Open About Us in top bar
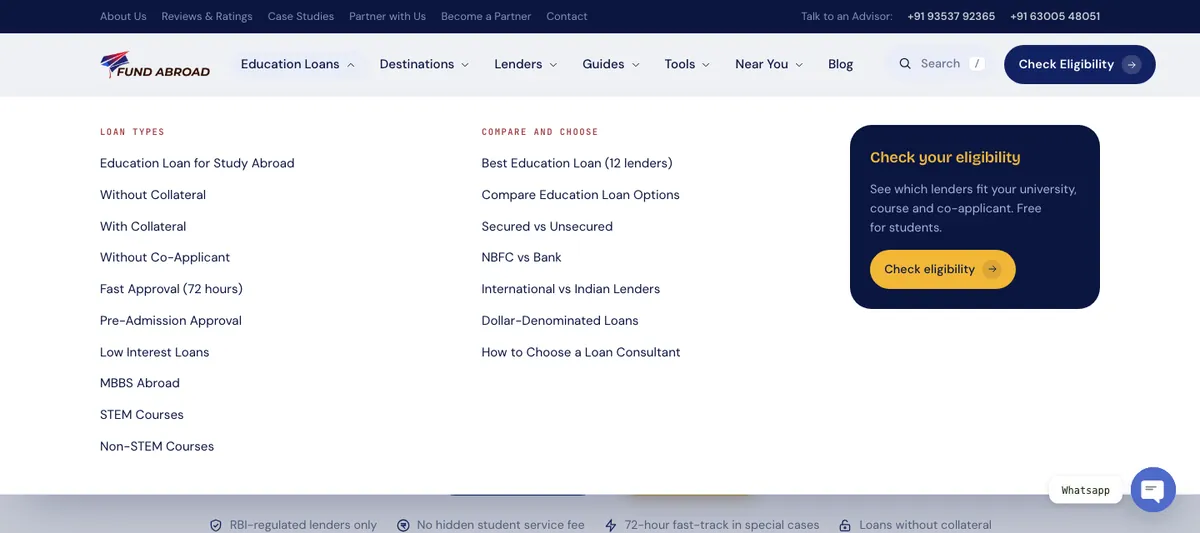The height and width of the screenshot is (533, 1200). (x=123, y=16)
